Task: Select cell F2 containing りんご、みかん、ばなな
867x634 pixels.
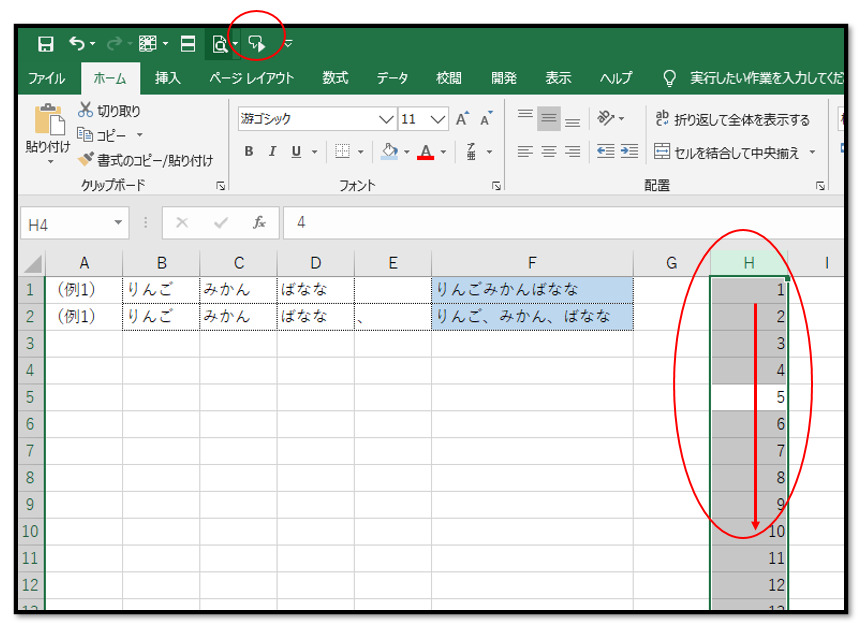Action: pyautogui.click(x=531, y=317)
